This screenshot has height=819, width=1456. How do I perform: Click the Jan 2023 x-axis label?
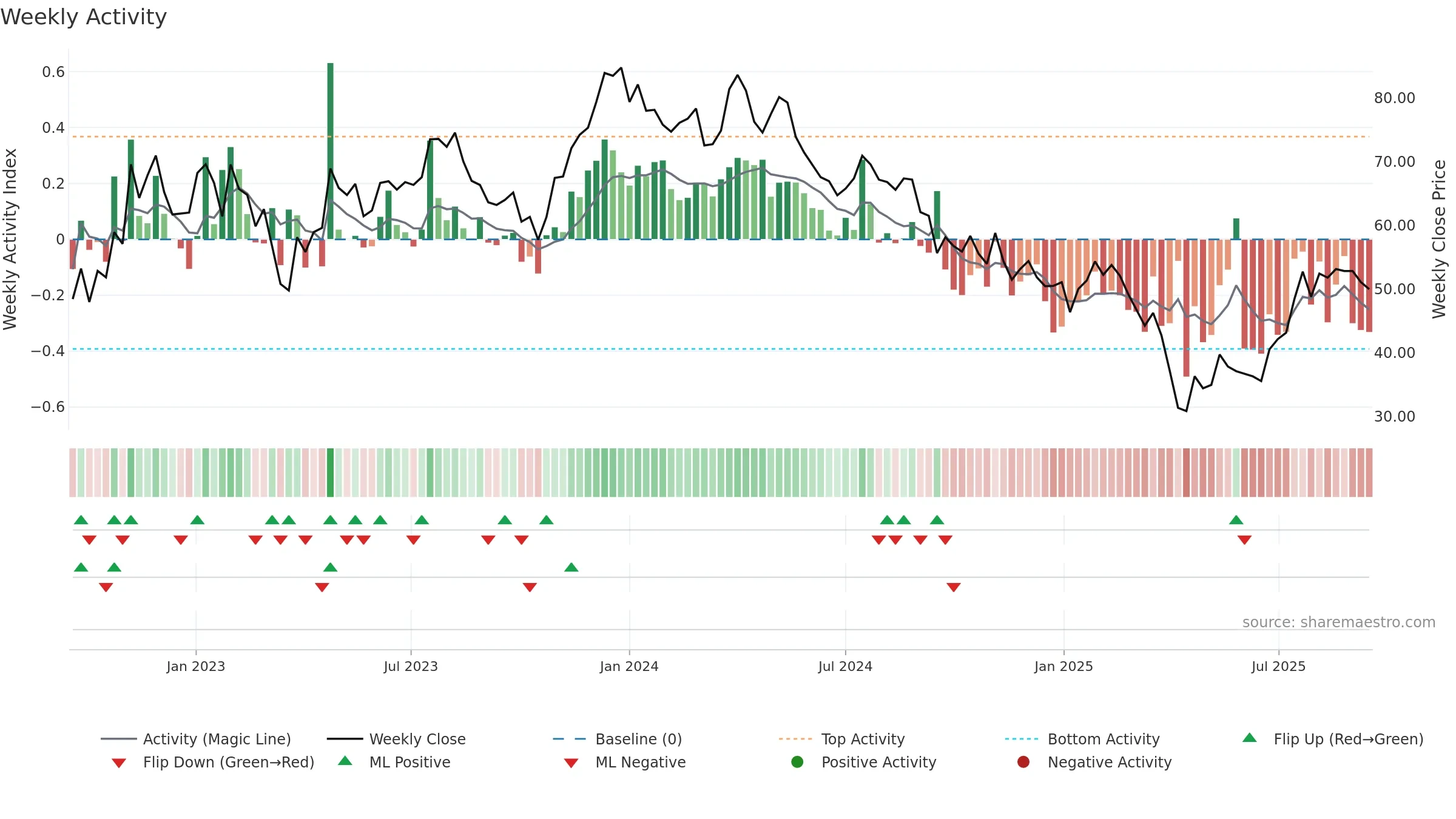(x=196, y=667)
